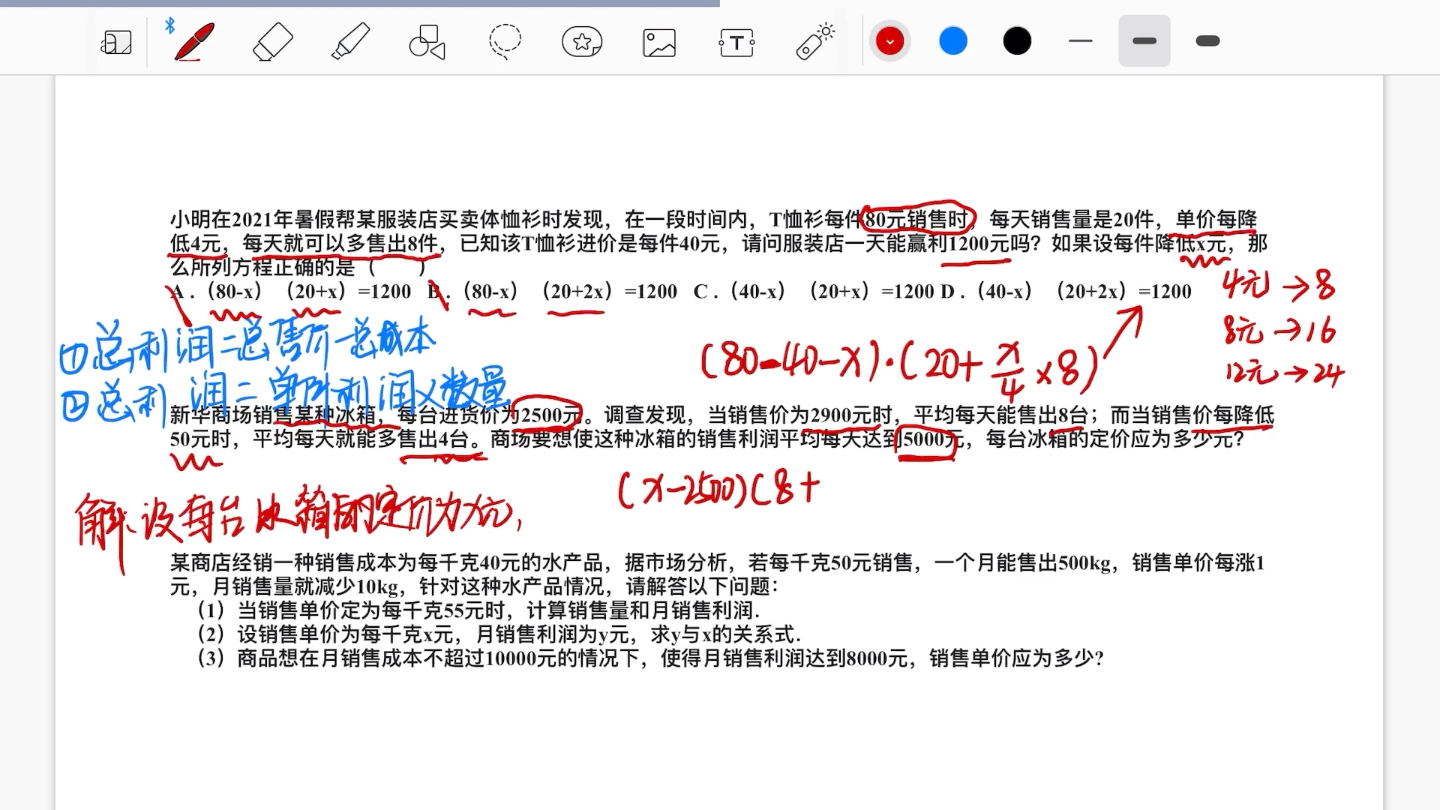Open the star Elements/stickers tool
1440x810 pixels.
581,41
